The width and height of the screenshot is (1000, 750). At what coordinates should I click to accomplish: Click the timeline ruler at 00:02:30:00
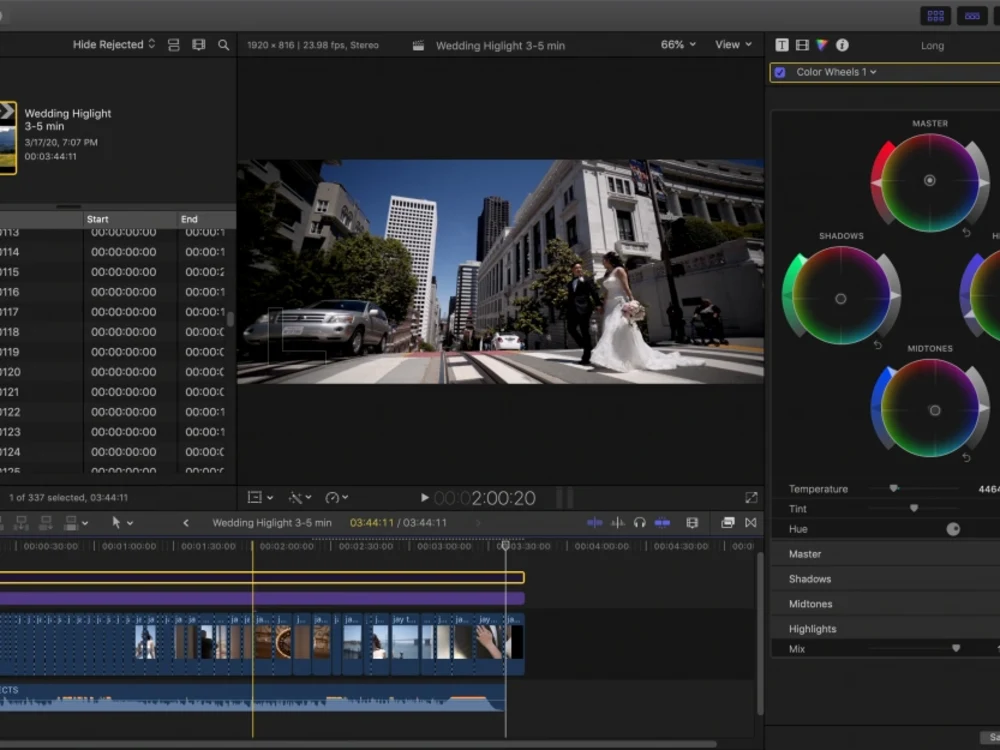point(365,547)
